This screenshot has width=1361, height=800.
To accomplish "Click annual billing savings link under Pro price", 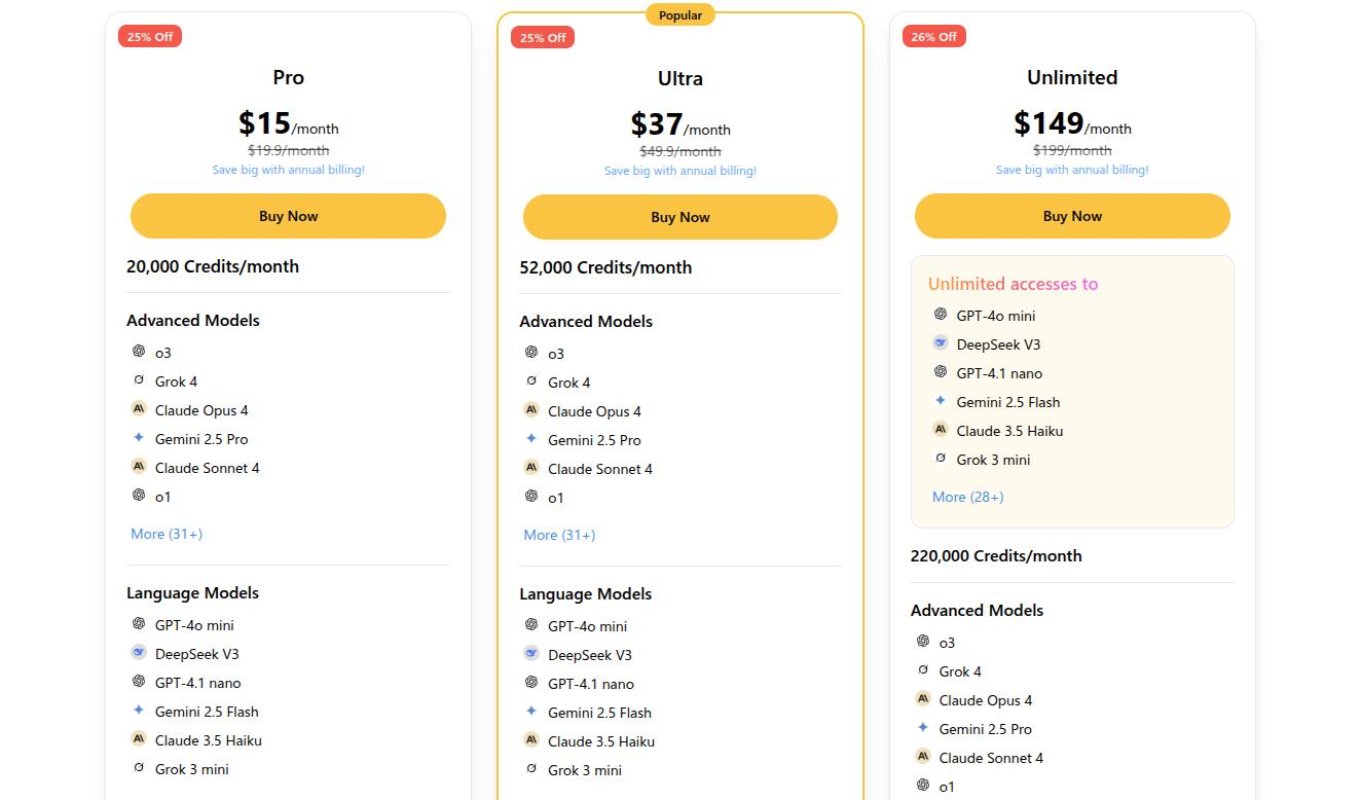I will 288,170.
